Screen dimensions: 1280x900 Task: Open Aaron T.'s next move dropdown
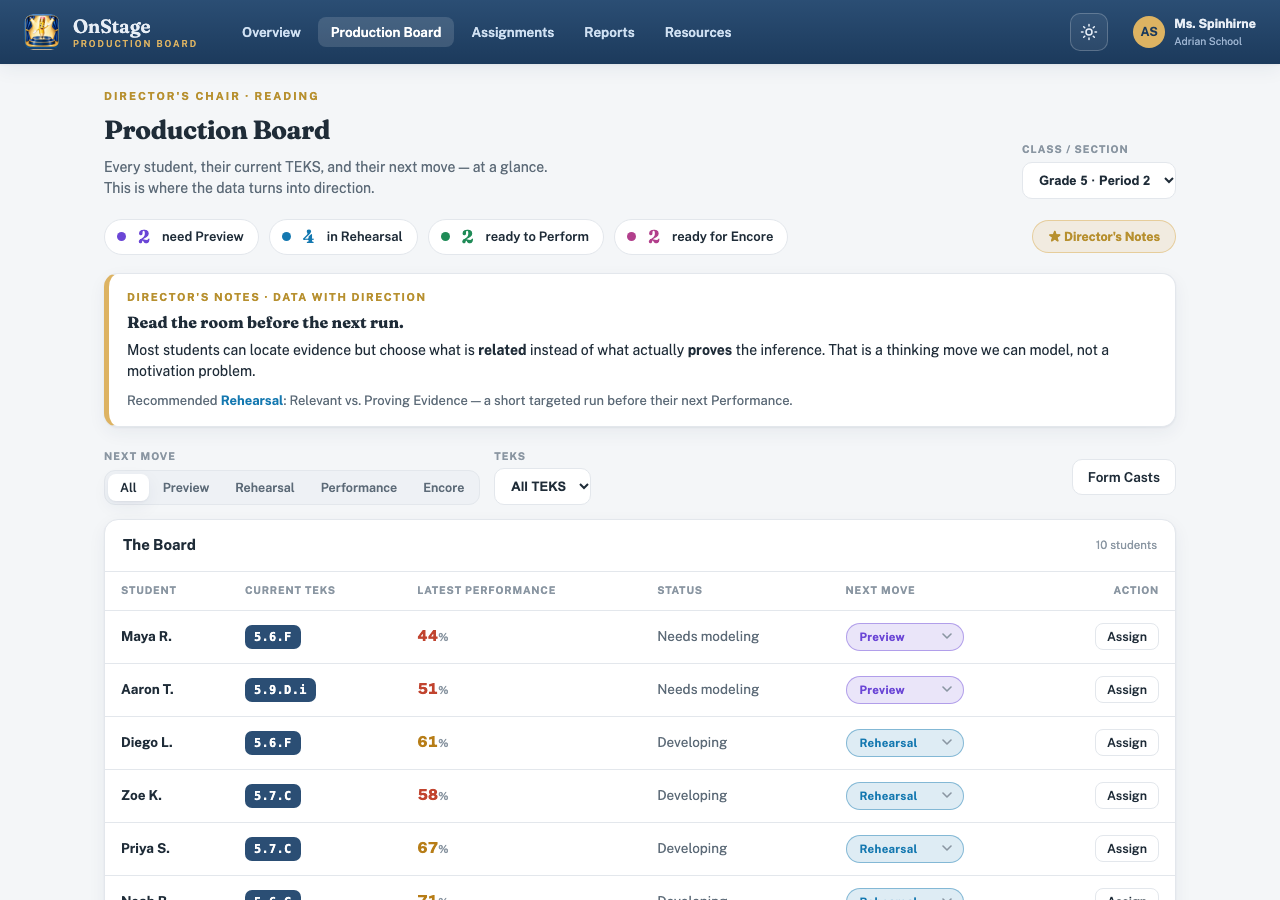[905, 690]
